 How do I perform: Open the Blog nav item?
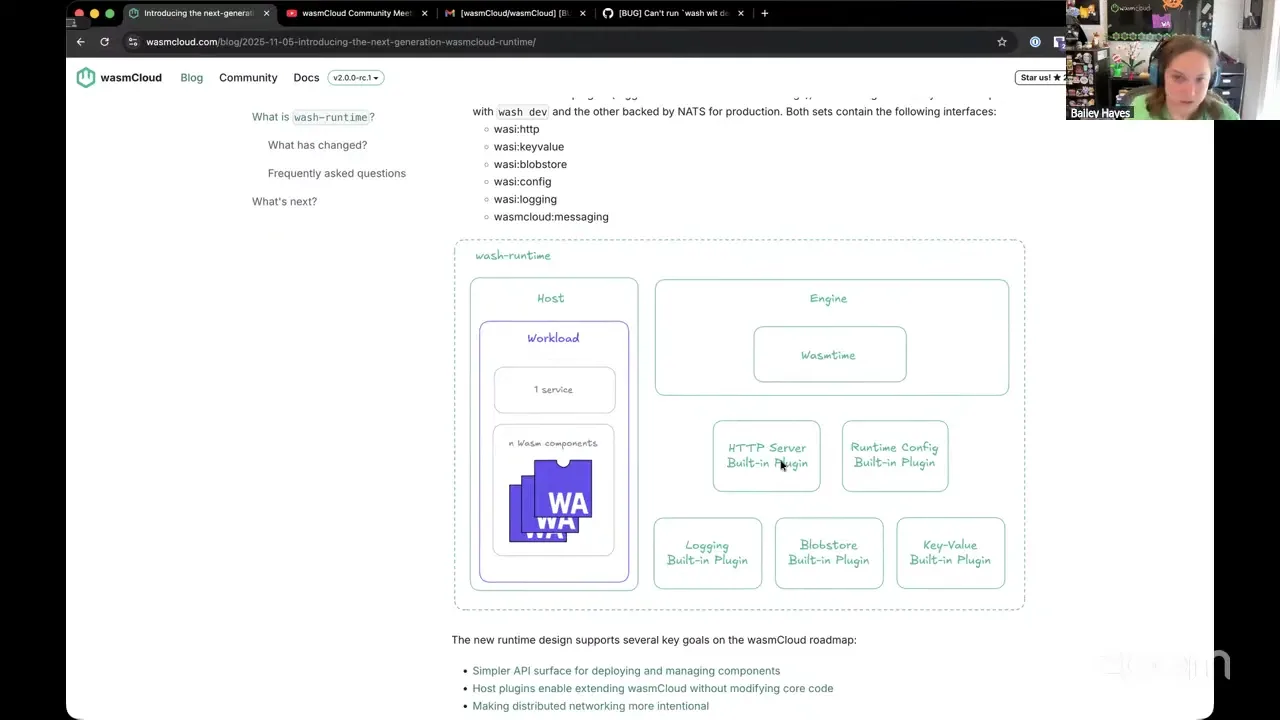point(191,77)
